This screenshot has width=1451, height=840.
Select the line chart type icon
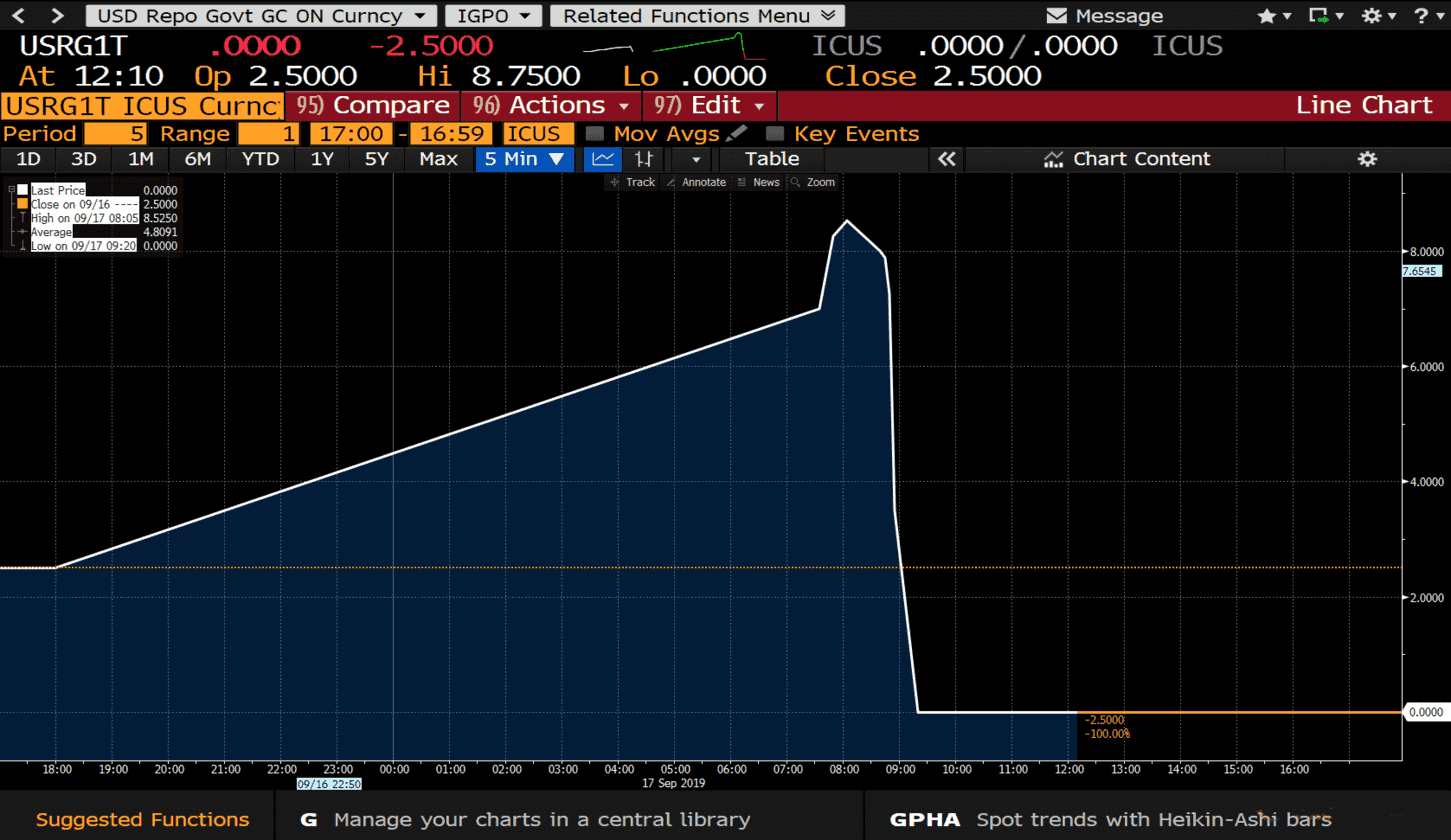click(603, 159)
